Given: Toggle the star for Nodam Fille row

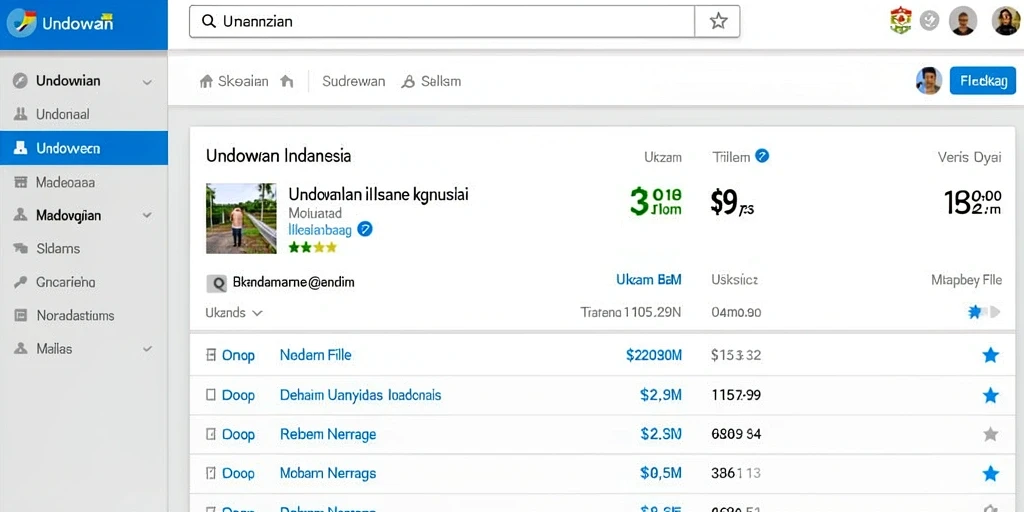Looking at the screenshot, I should [x=991, y=355].
